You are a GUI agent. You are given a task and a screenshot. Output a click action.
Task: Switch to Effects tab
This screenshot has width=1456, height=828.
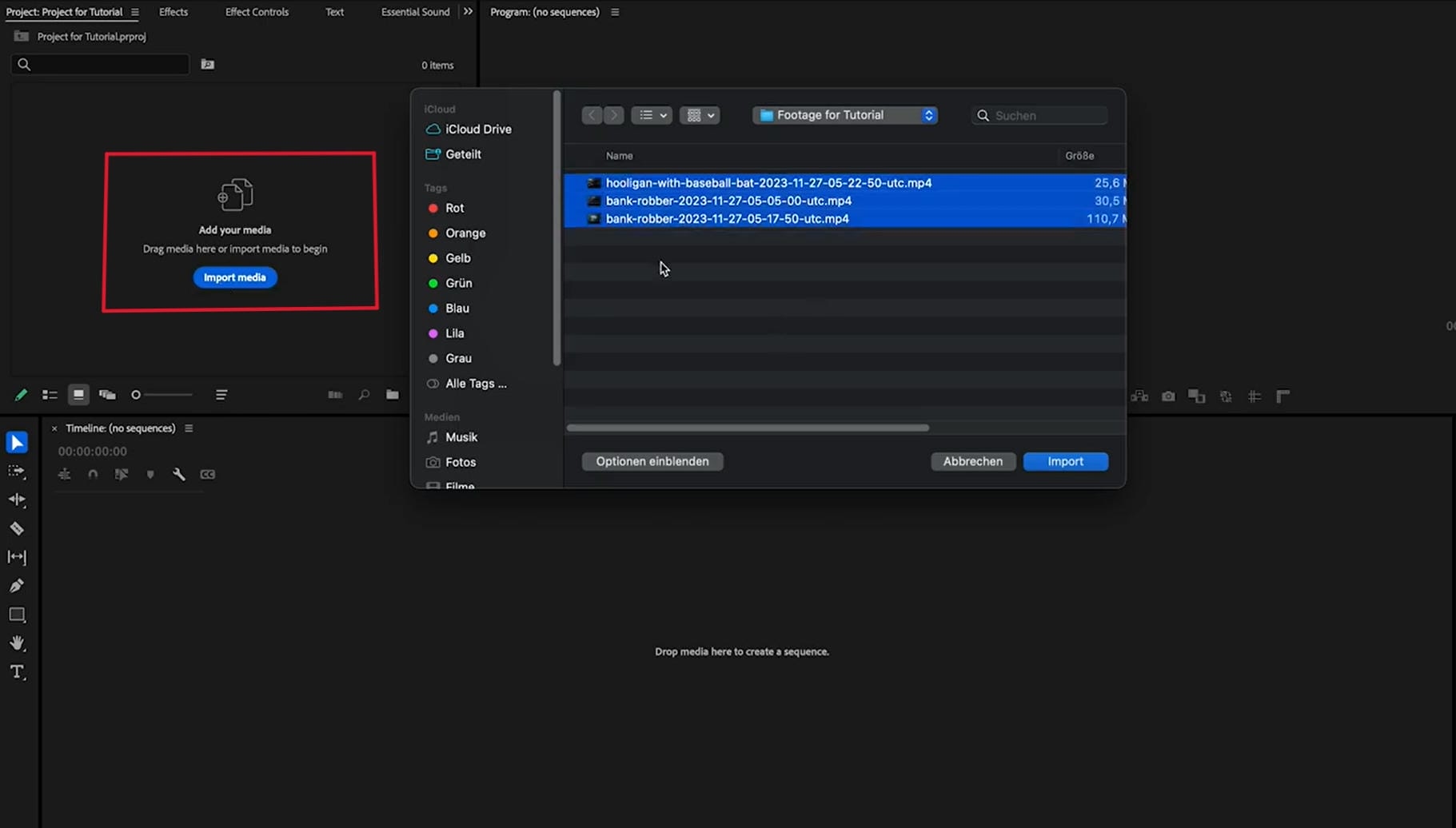click(x=174, y=12)
